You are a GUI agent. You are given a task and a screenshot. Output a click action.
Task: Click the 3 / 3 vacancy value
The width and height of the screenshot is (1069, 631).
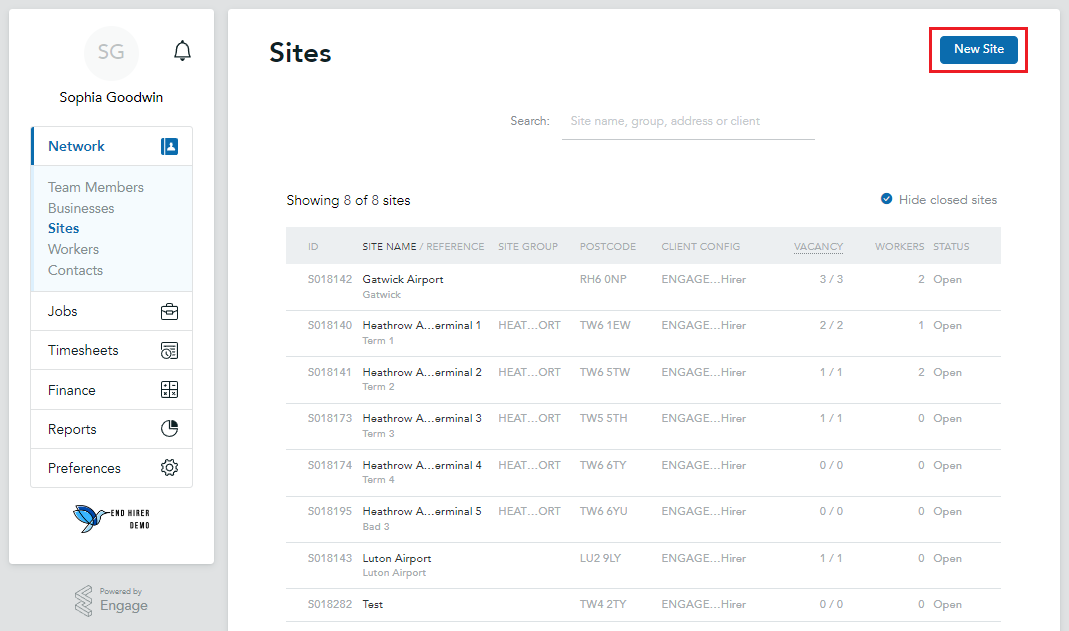click(831, 279)
